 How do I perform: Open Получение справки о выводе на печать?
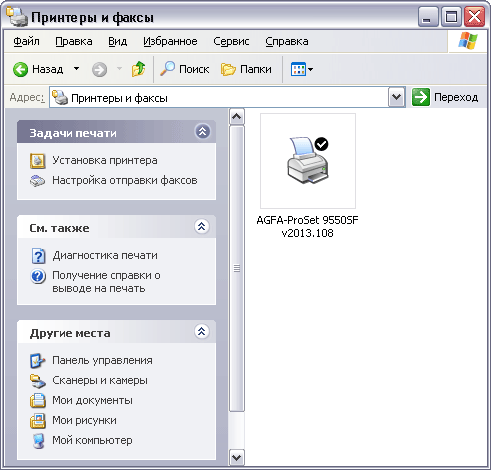(x=106, y=282)
